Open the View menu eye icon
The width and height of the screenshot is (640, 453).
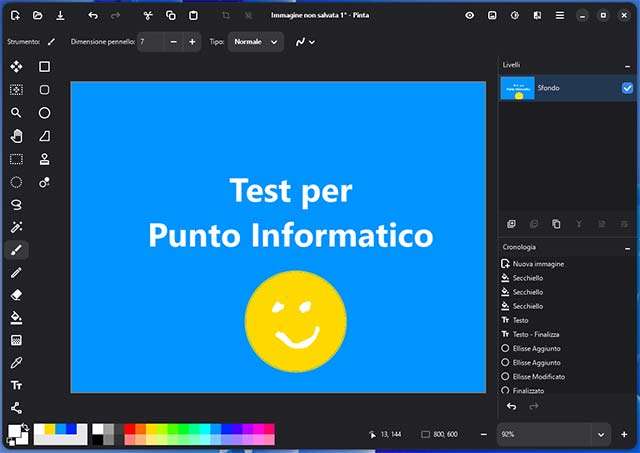tap(470, 16)
